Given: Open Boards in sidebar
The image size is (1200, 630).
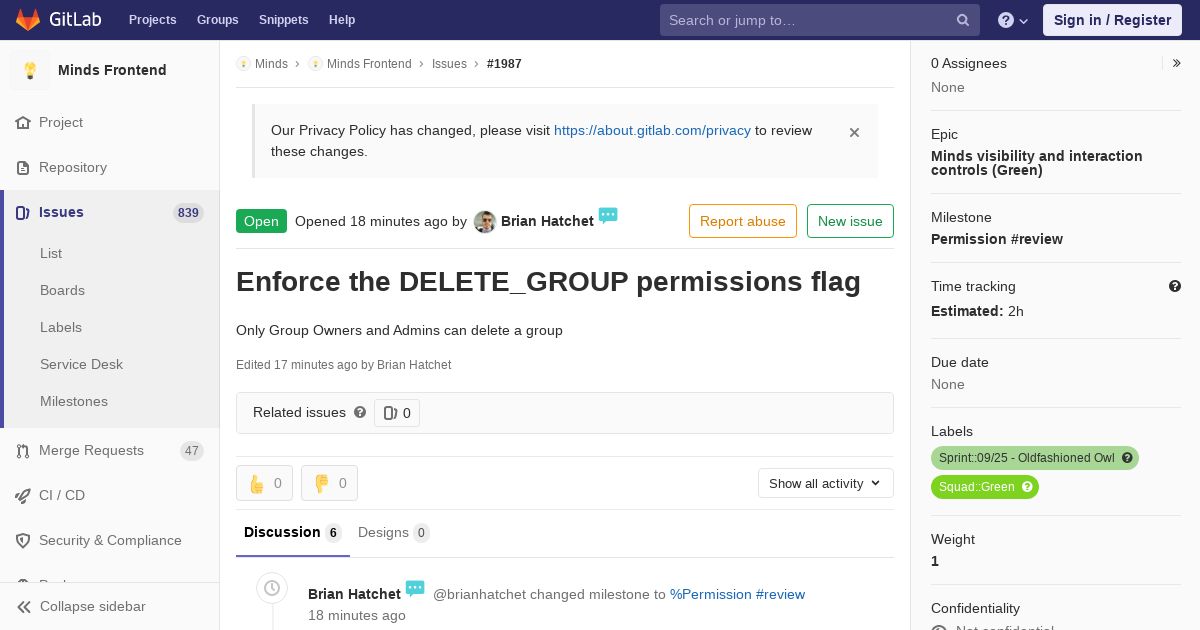Looking at the screenshot, I should [x=62, y=290].
